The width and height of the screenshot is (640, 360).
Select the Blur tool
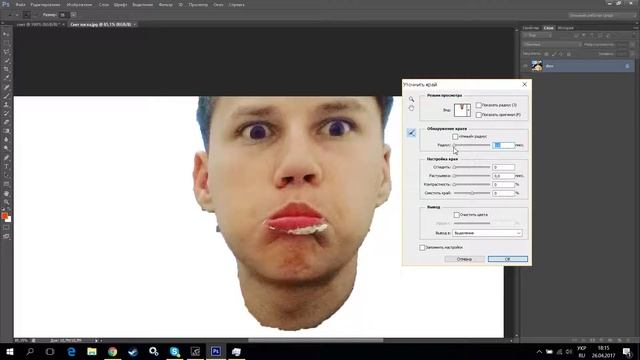tap(6, 140)
